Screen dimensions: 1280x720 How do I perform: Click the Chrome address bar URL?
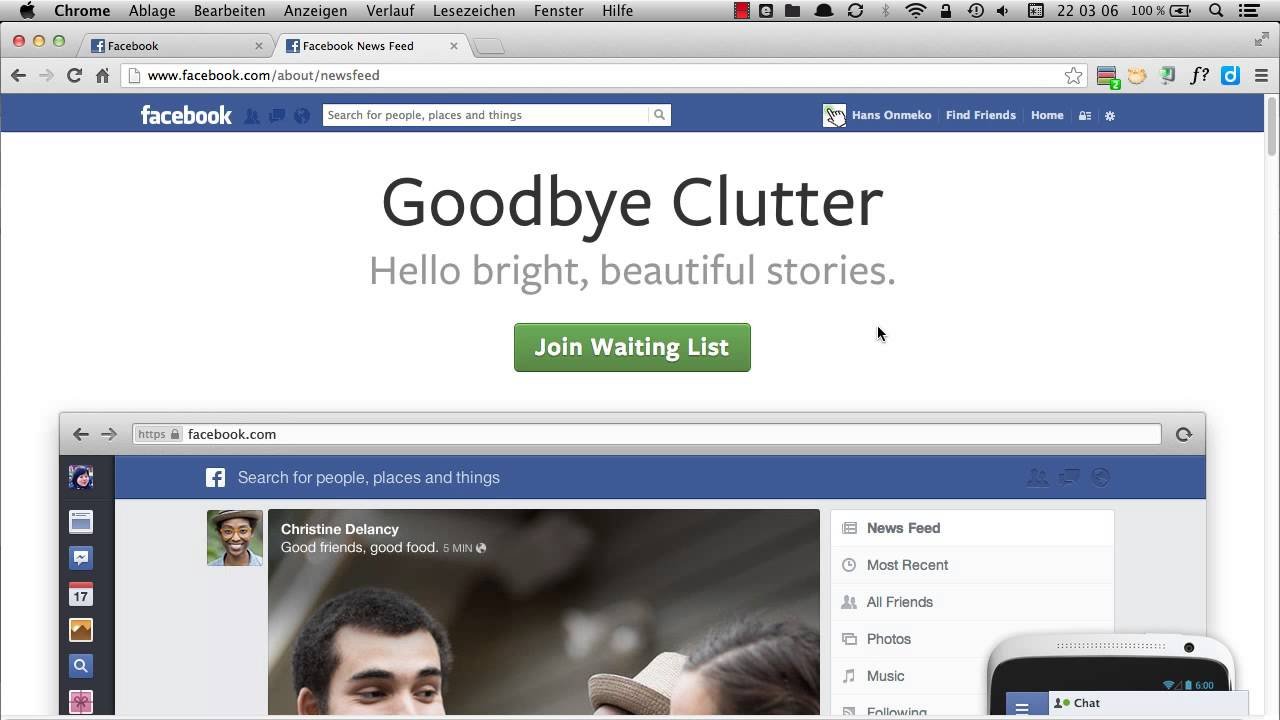coord(263,76)
